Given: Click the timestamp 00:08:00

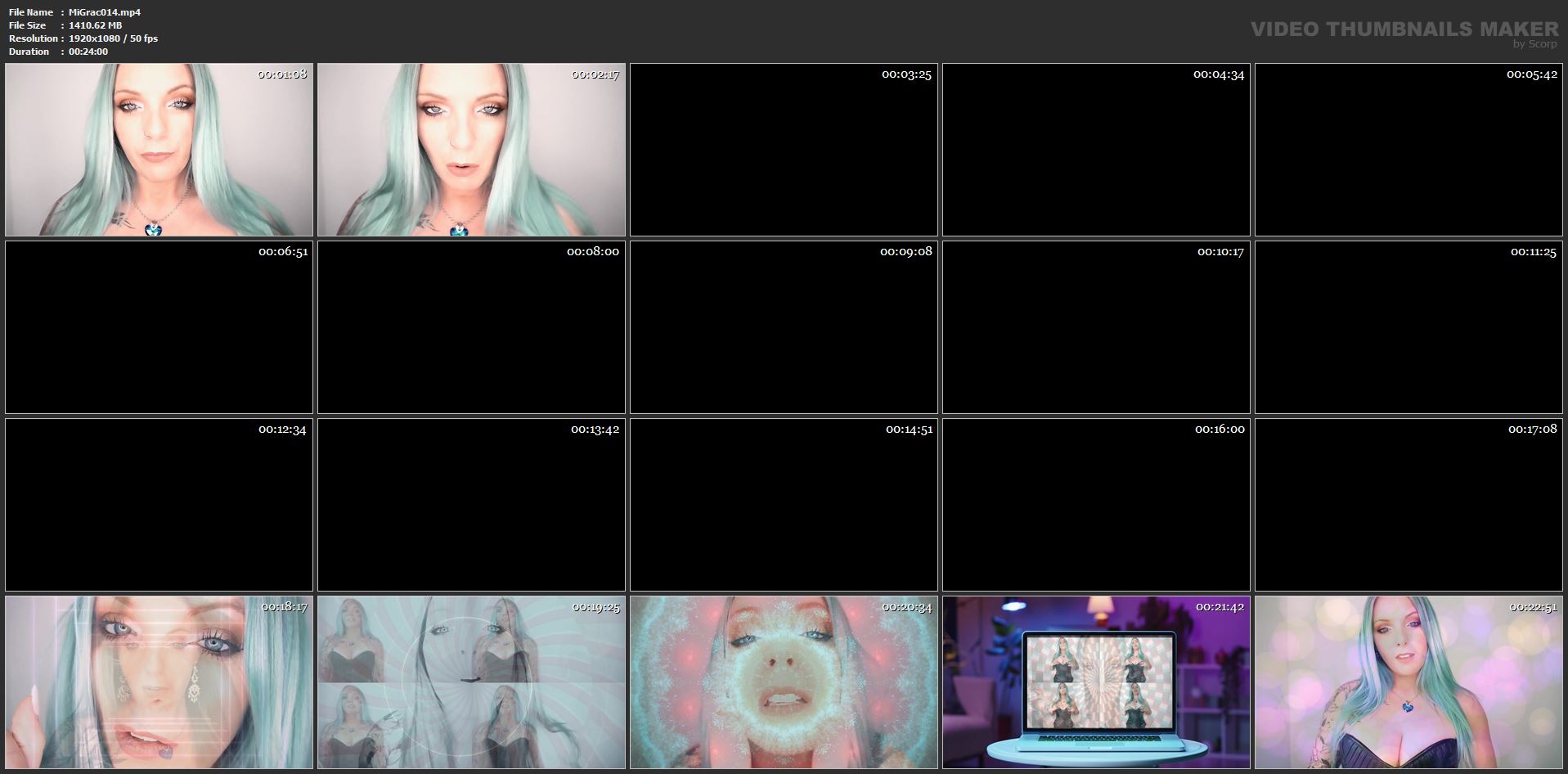Looking at the screenshot, I should coord(593,252).
